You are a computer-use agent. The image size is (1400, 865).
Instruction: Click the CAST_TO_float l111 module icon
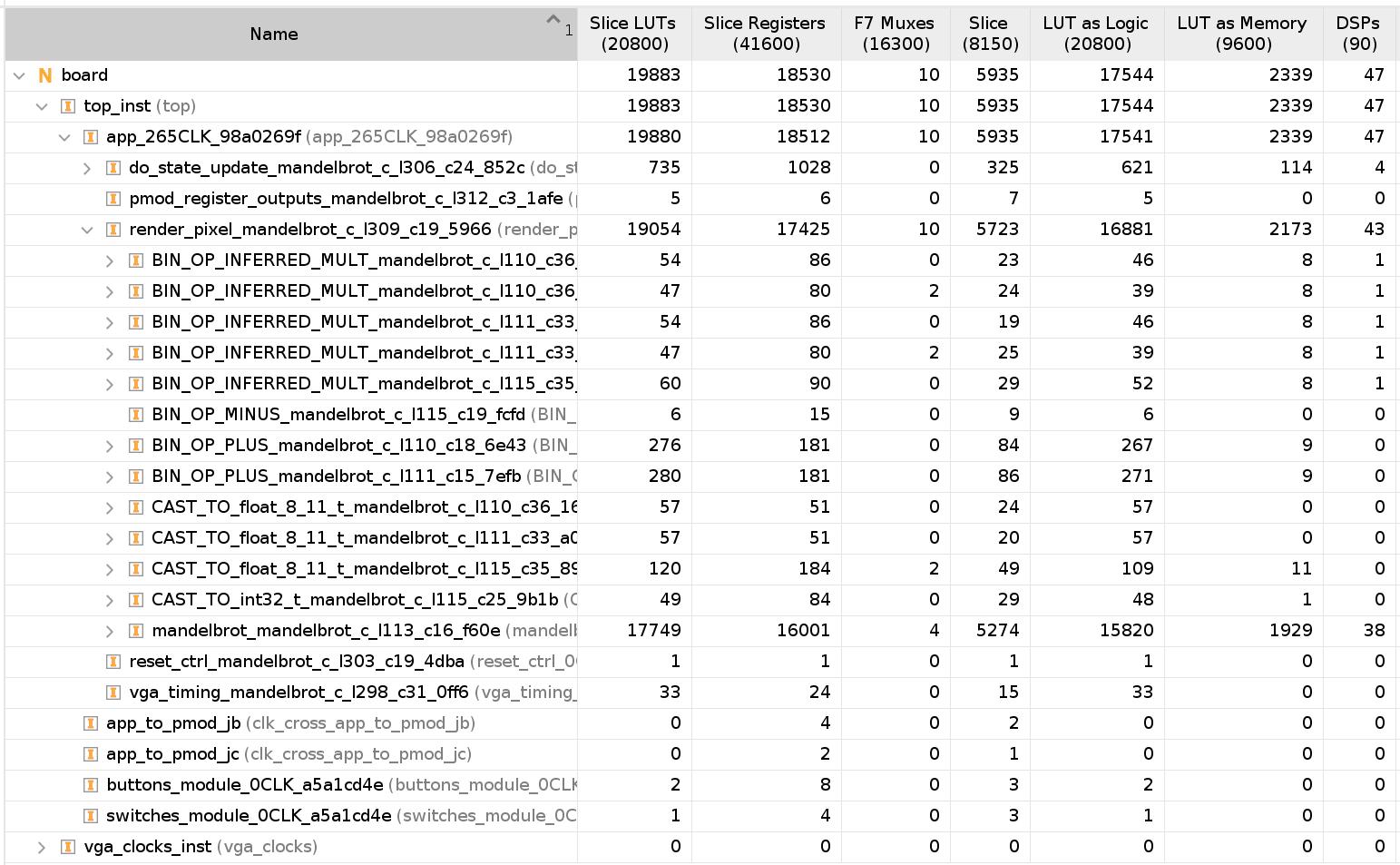(x=136, y=538)
